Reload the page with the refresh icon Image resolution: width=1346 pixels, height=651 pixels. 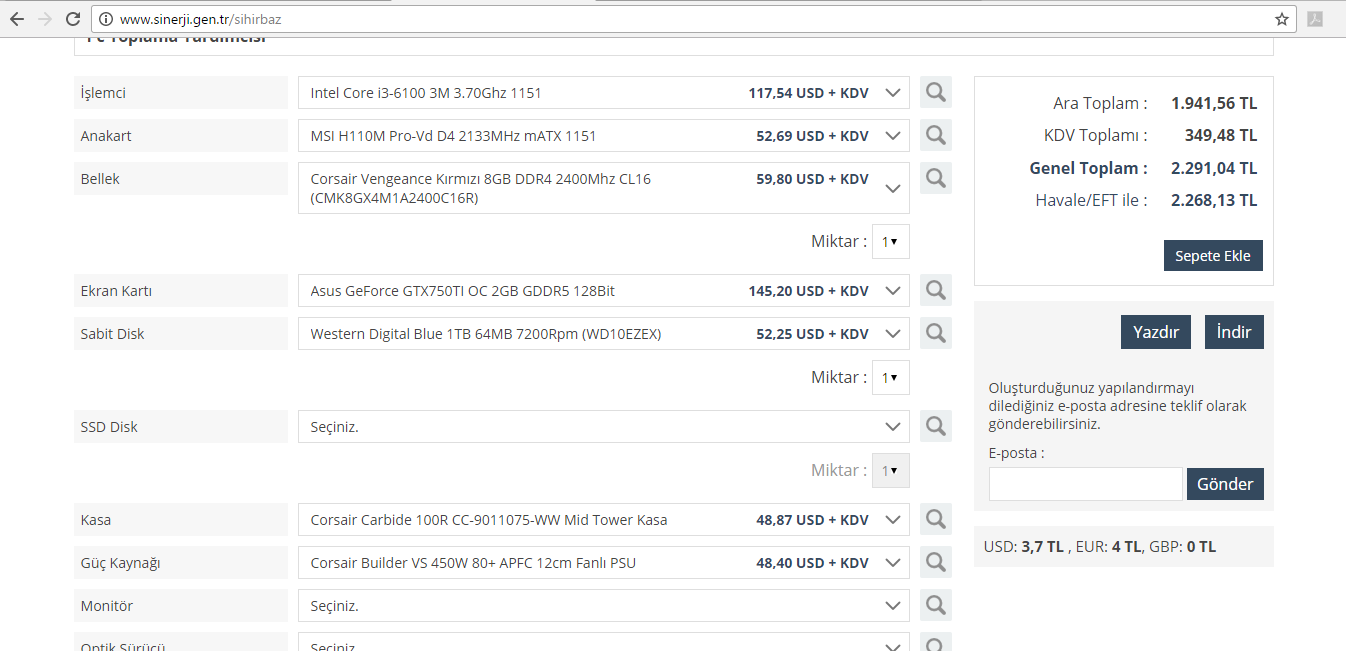point(72,19)
